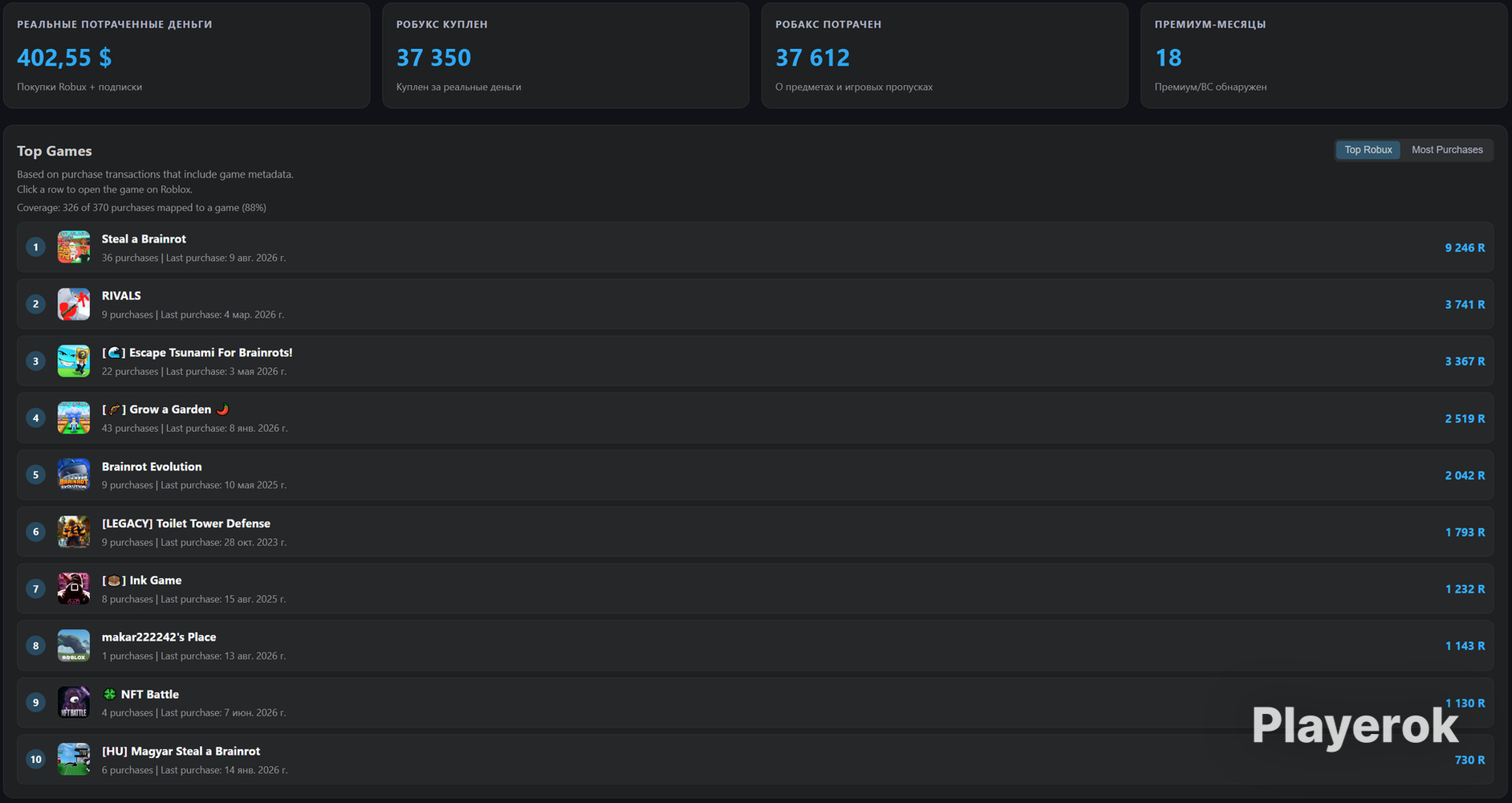Click rank badge number 1

coord(35,247)
